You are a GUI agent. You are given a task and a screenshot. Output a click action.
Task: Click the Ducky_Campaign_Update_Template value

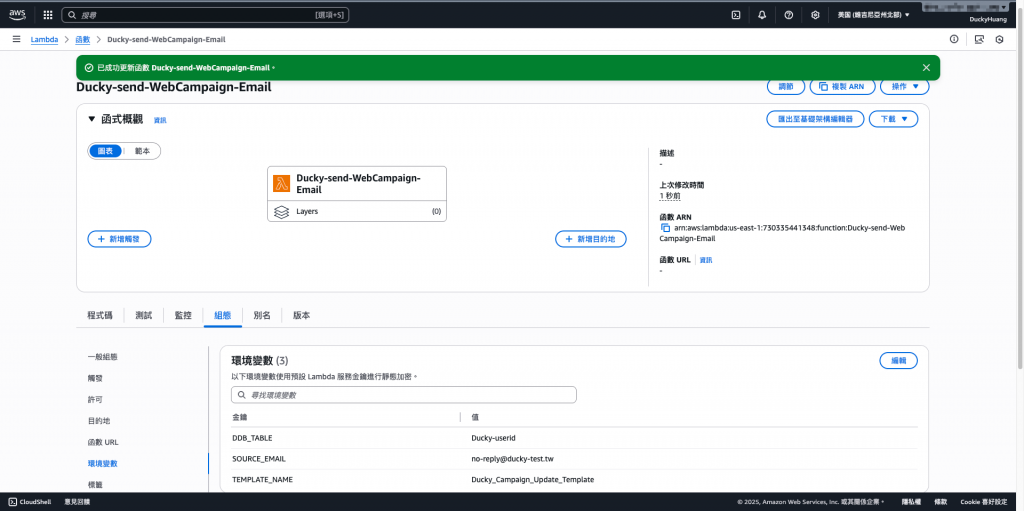(533, 480)
